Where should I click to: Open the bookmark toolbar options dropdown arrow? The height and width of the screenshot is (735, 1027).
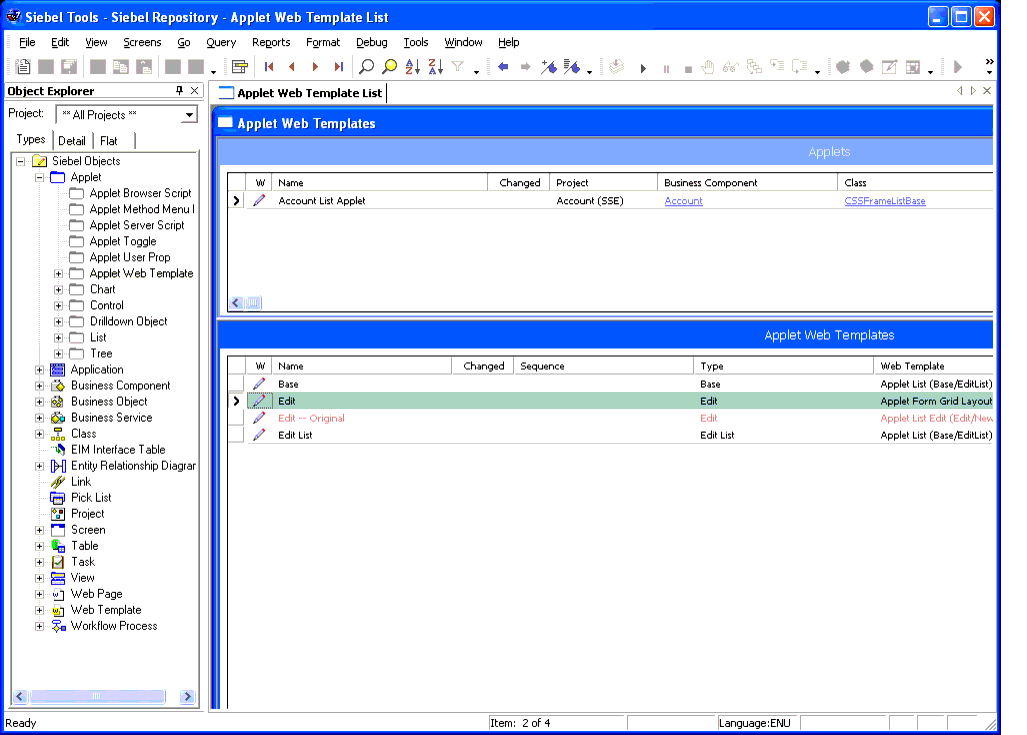click(x=589, y=71)
